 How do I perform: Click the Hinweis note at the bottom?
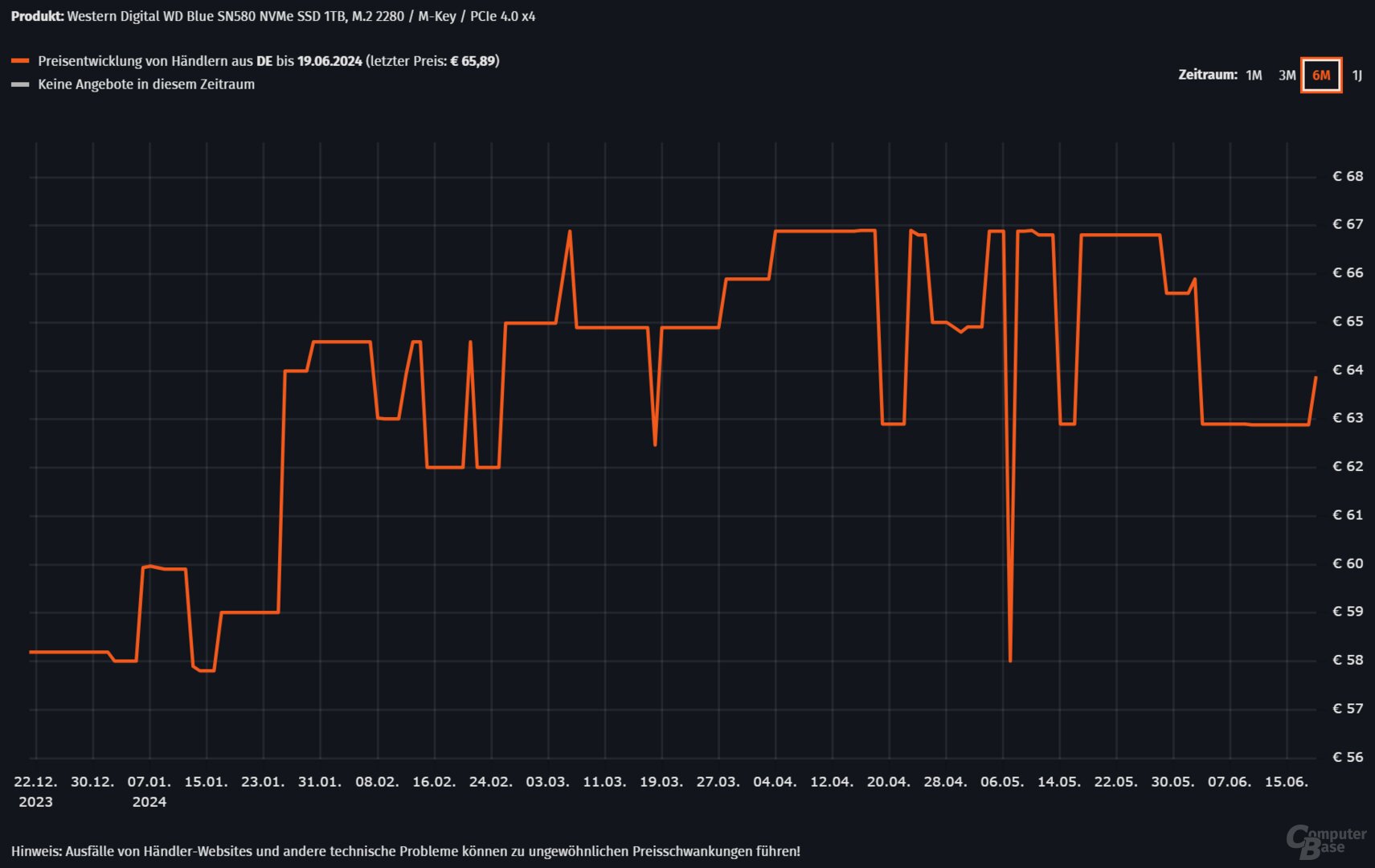(406, 851)
